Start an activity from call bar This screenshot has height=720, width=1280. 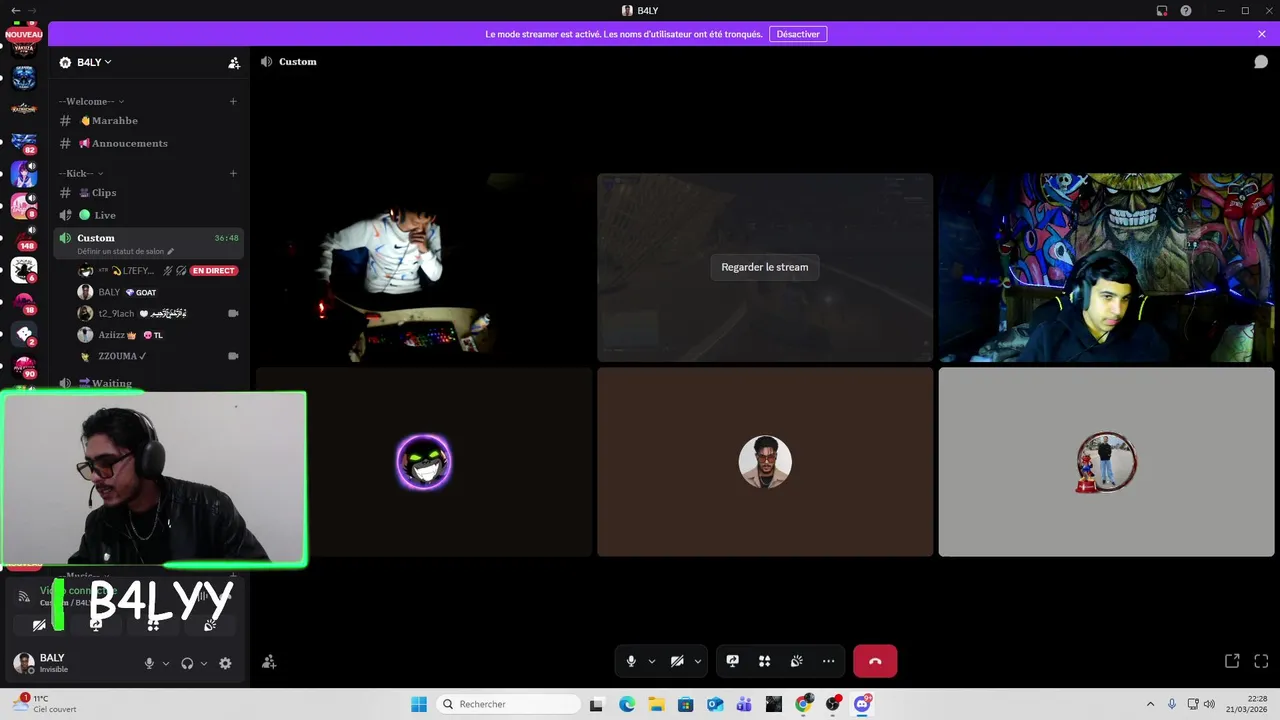pos(764,661)
